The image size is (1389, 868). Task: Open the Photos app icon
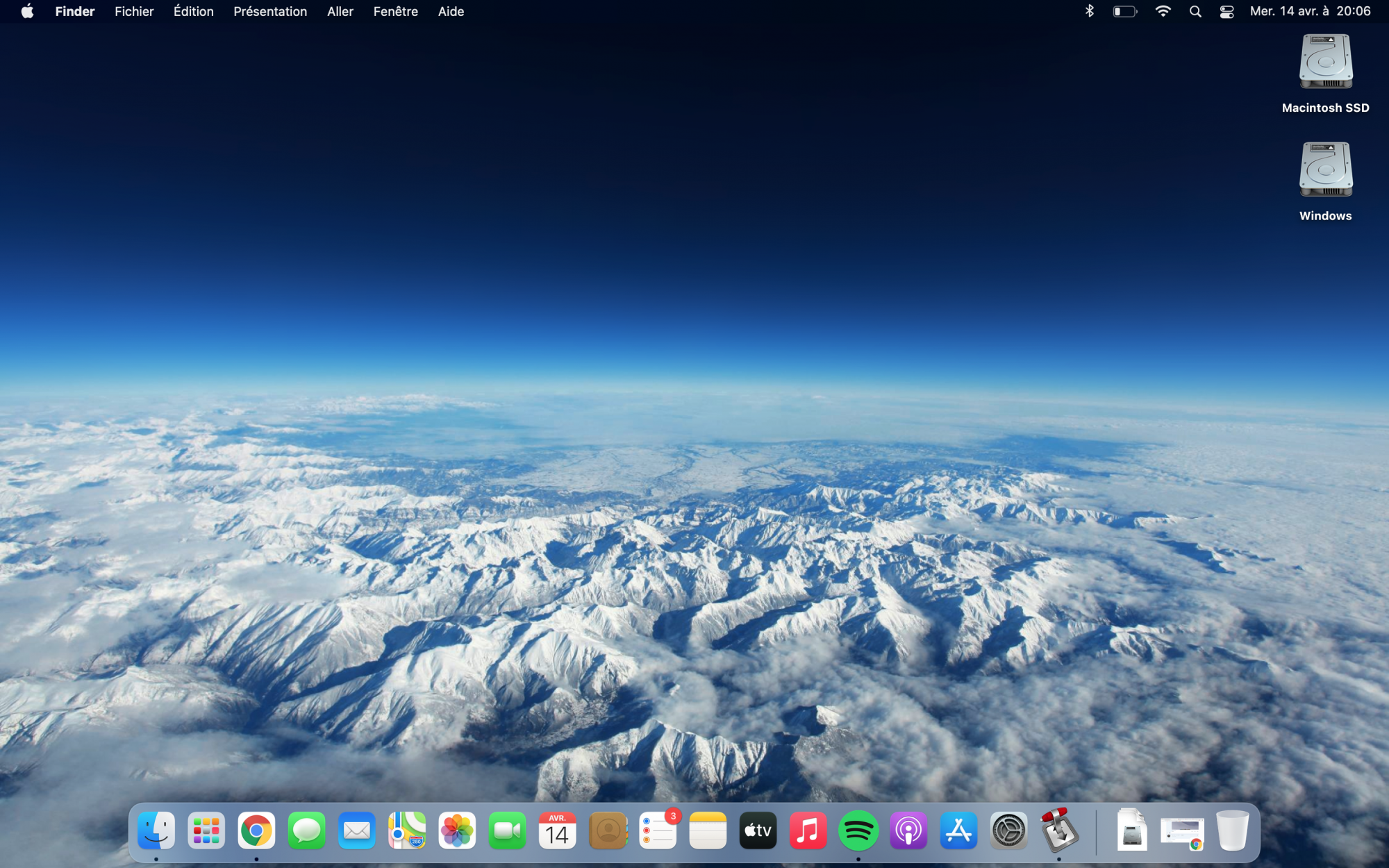(x=457, y=831)
